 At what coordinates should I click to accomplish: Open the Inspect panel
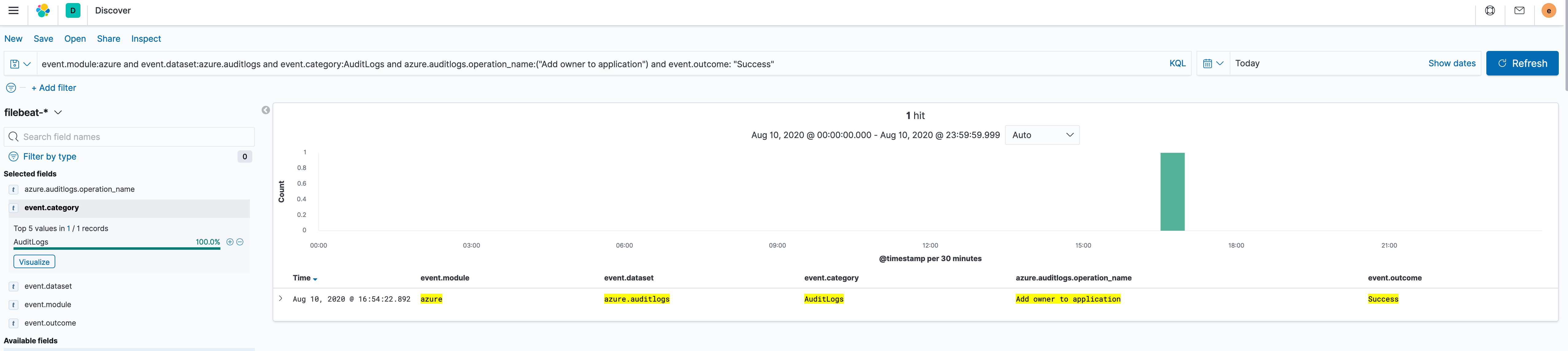(x=146, y=38)
